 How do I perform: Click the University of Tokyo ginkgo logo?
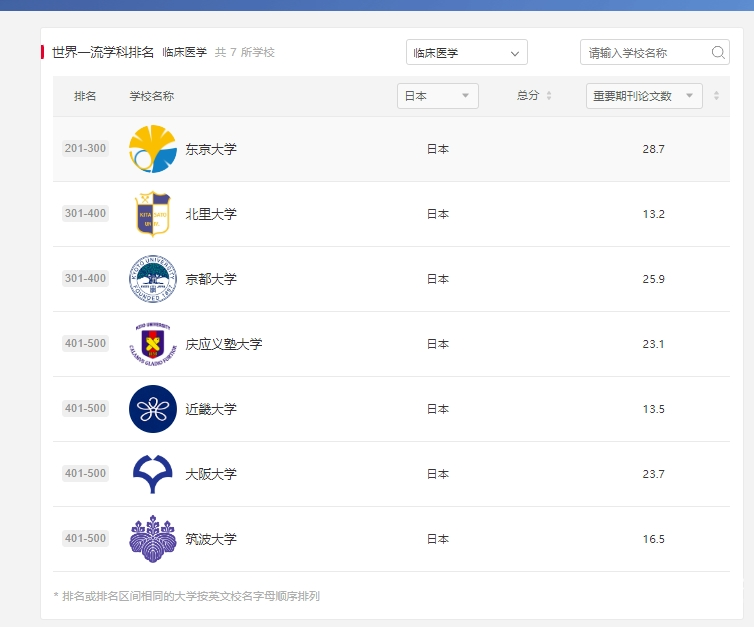click(x=153, y=149)
